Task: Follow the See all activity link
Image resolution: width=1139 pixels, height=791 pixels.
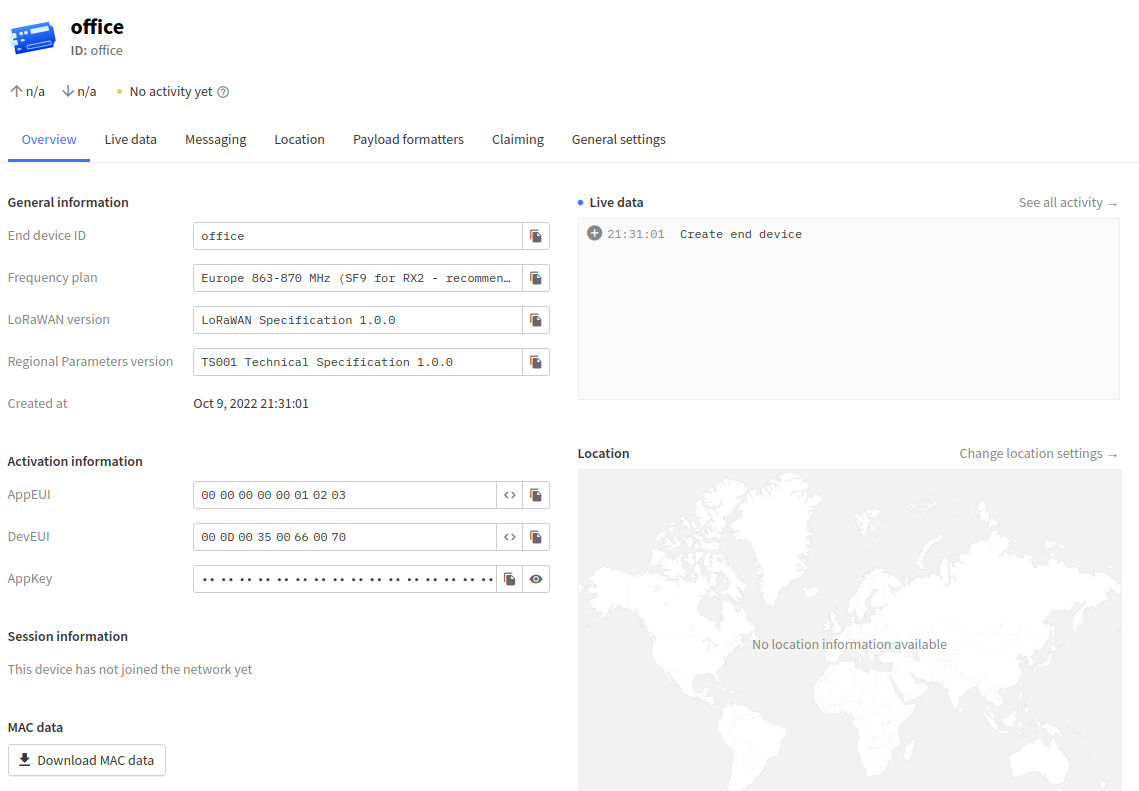Action: pyautogui.click(x=1067, y=203)
